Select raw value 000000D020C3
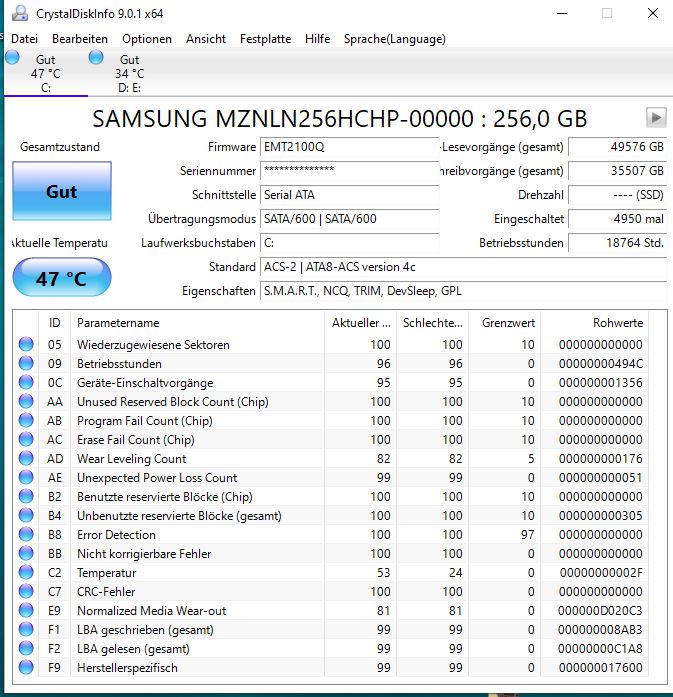 tap(600, 610)
